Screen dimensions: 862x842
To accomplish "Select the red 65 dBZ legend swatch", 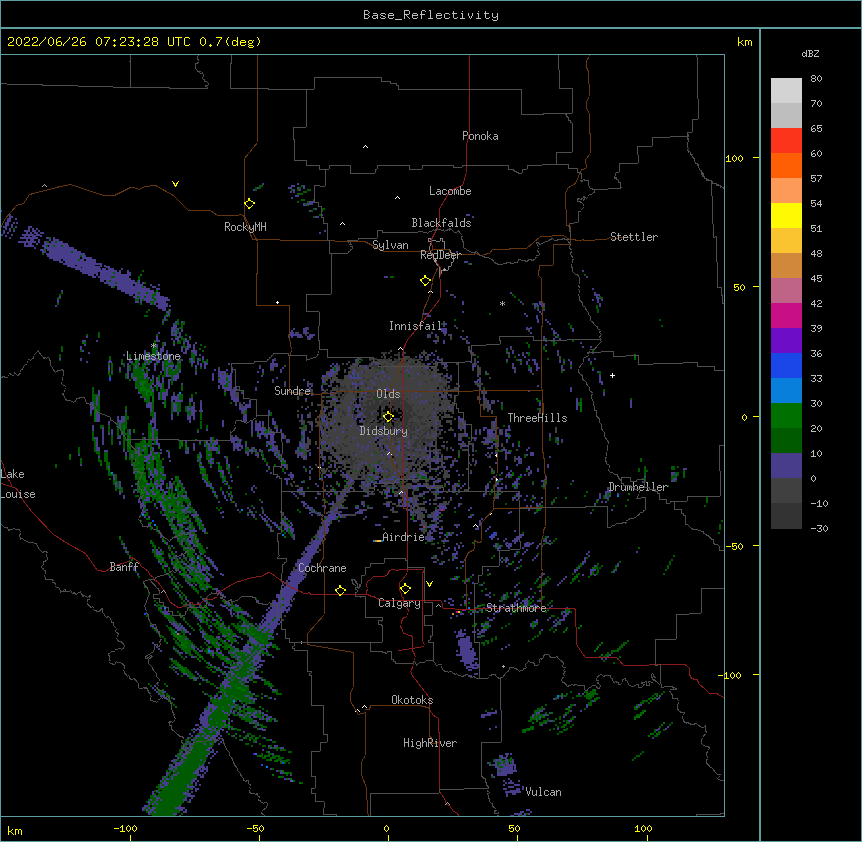I will click(786, 141).
